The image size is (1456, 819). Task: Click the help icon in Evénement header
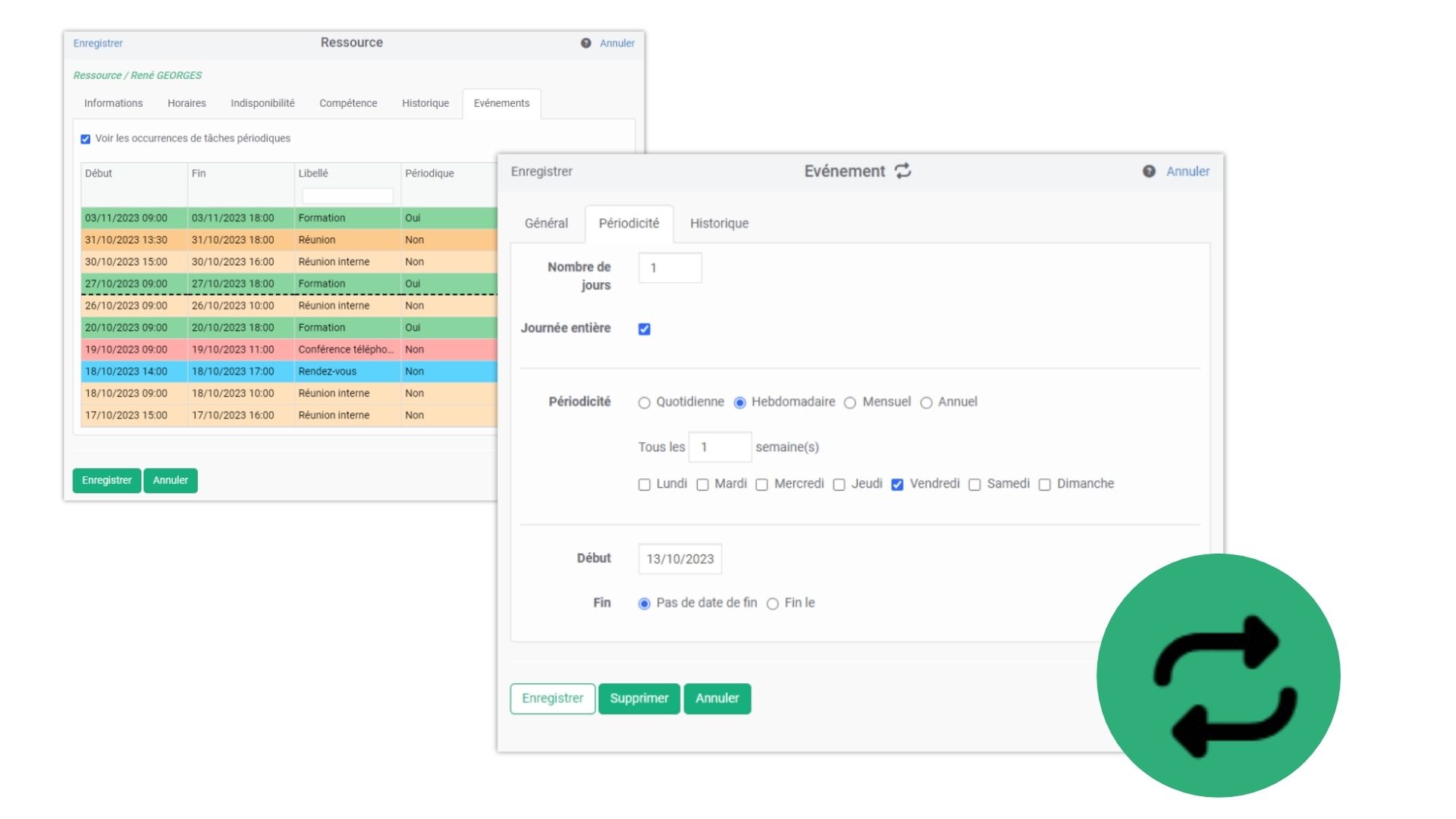point(1149,171)
